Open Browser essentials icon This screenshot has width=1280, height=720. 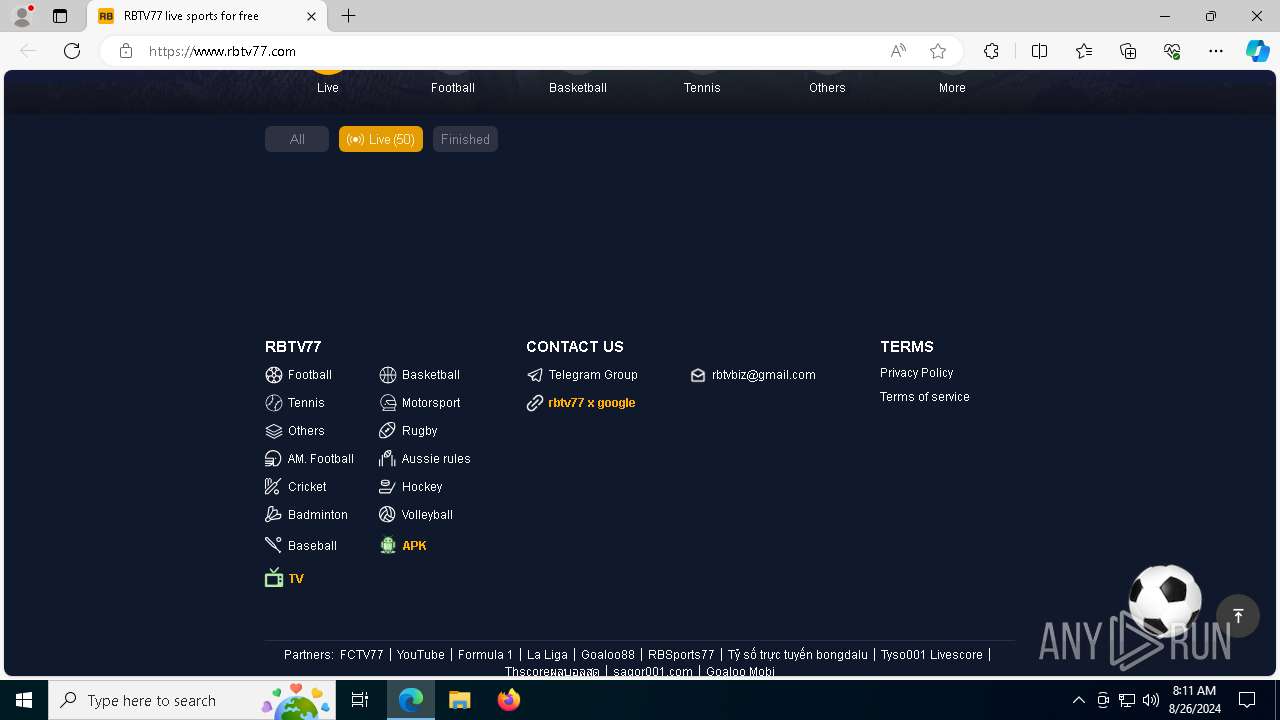click(x=1172, y=51)
